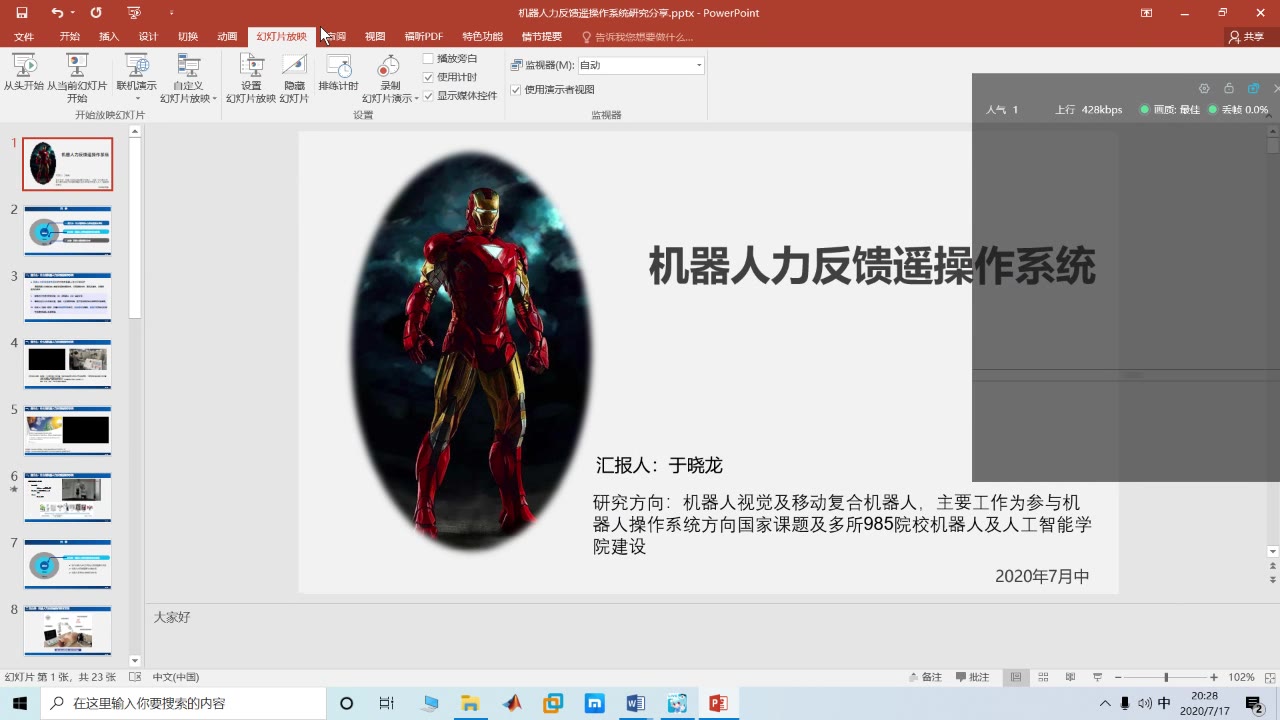Select slide 6 thumbnail
This screenshot has width=1280, height=720.
tap(68, 497)
